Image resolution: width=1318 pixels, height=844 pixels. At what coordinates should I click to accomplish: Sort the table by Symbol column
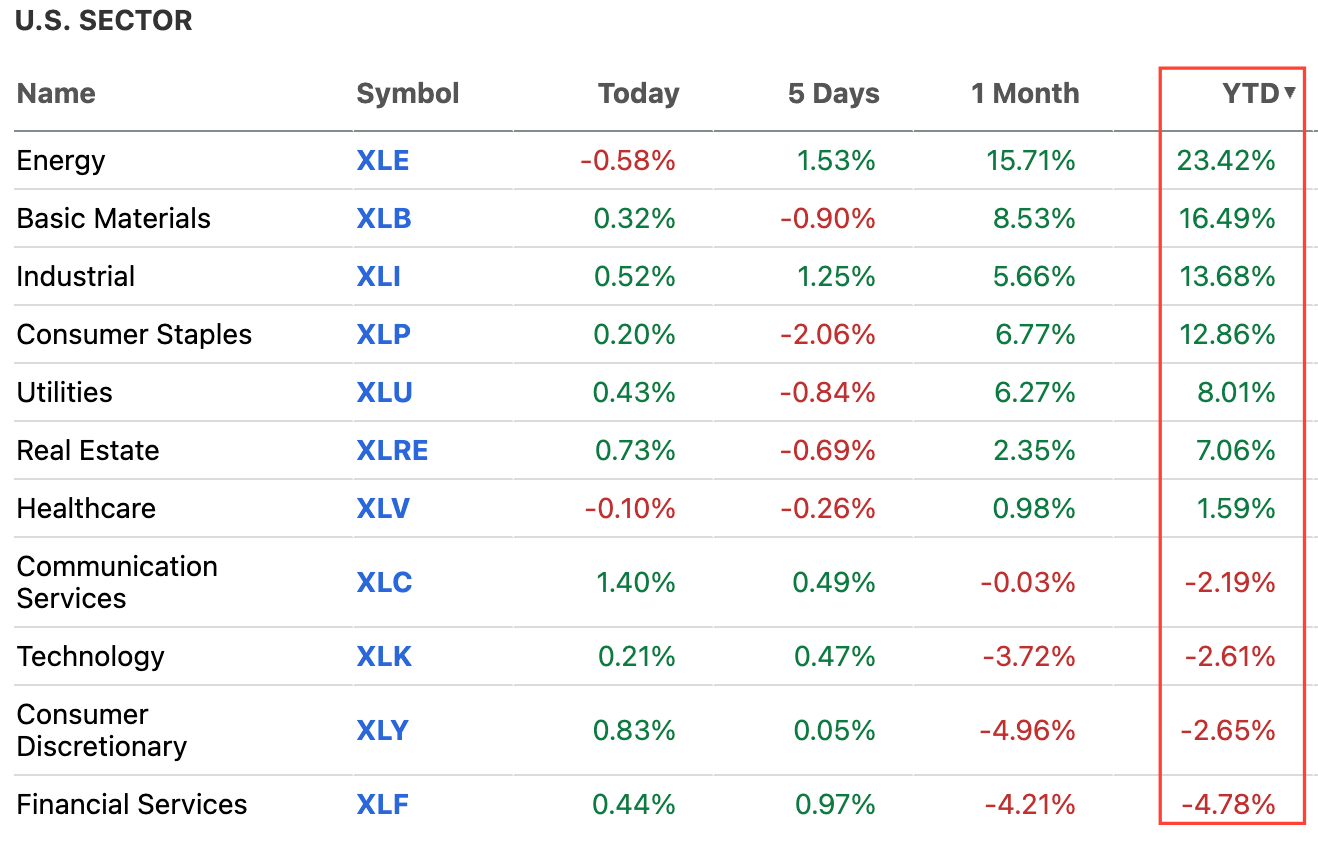click(x=407, y=94)
